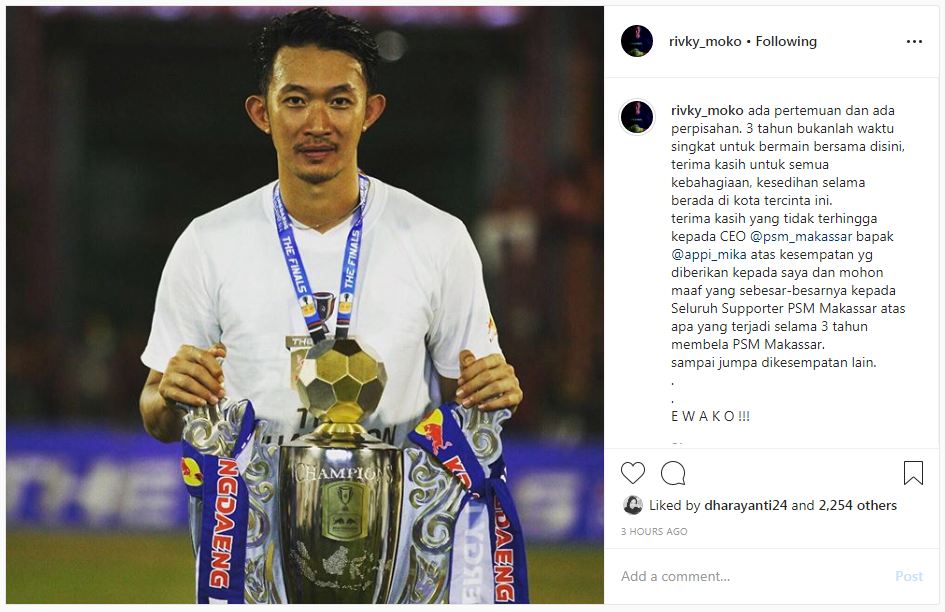Open comments via the speech bubble icon

tap(673, 473)
